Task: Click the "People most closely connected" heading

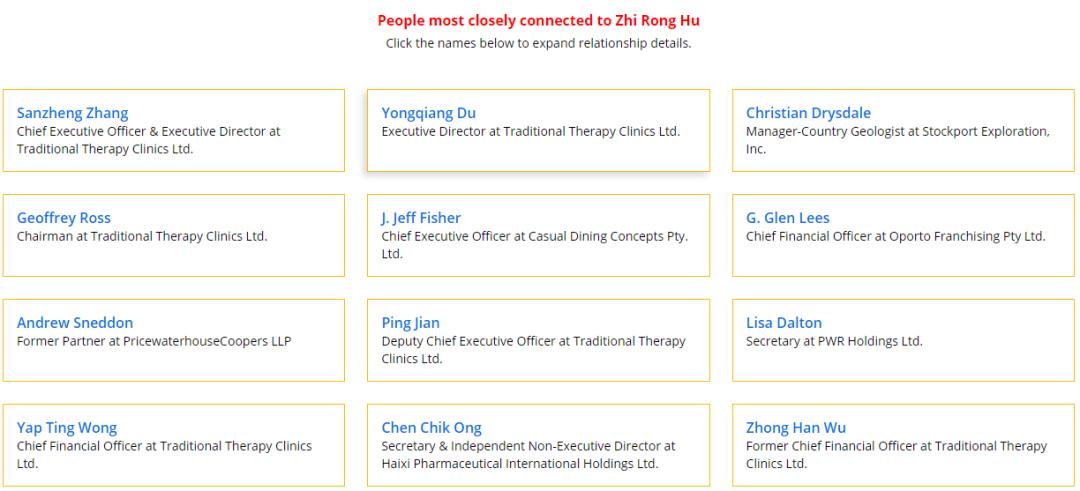Action: (x=539, y=21)
